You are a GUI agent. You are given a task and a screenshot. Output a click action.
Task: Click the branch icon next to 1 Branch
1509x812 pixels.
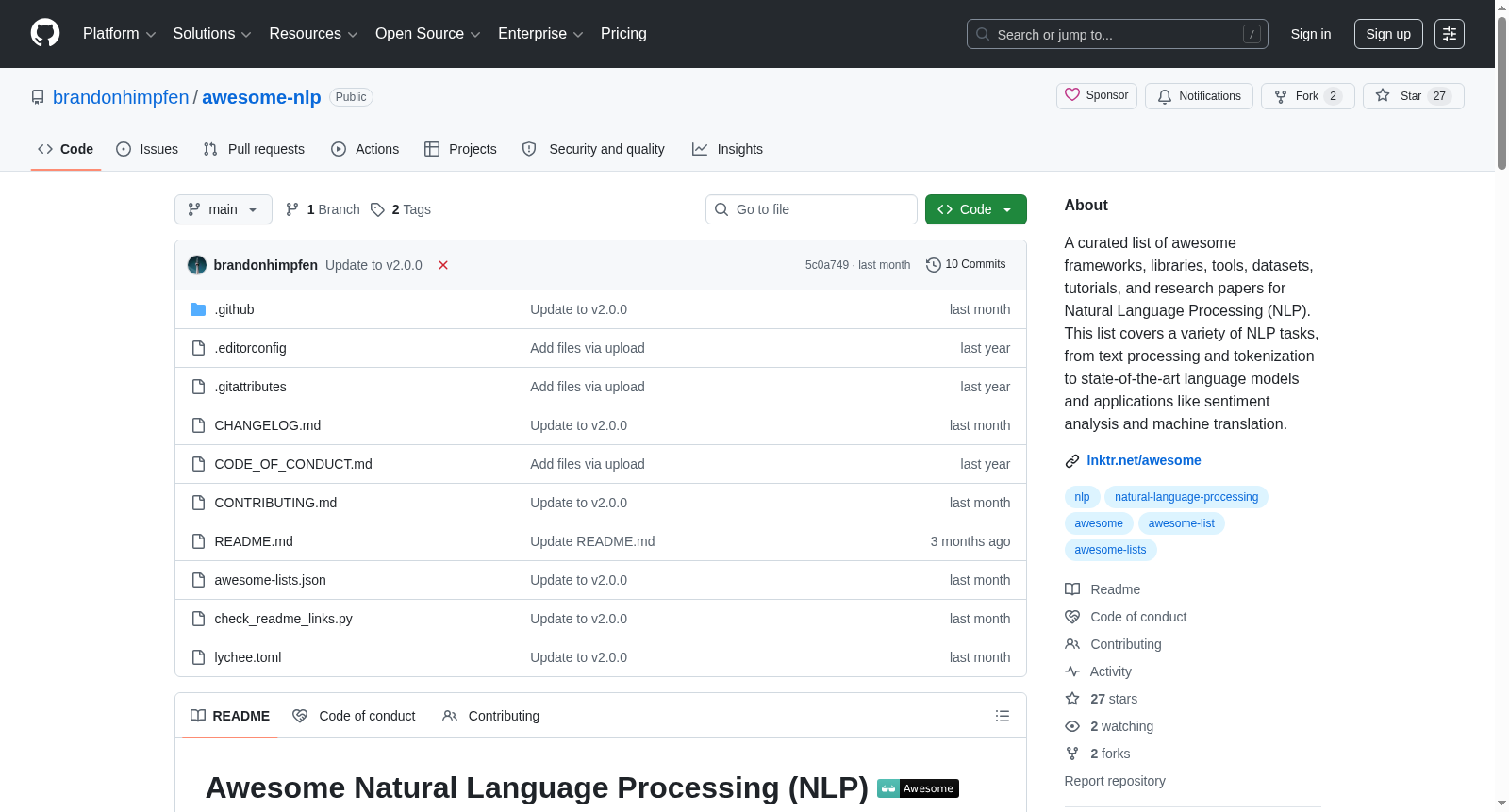292,209
